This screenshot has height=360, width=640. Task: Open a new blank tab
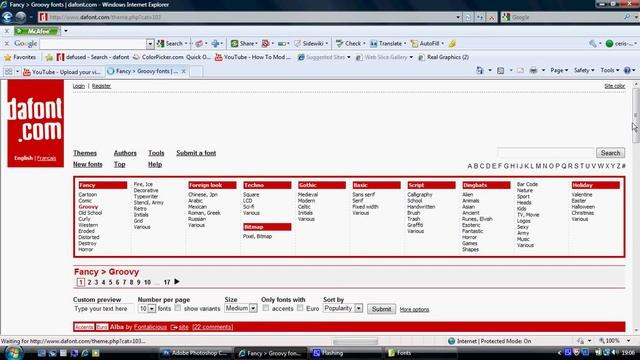point(196,72)
